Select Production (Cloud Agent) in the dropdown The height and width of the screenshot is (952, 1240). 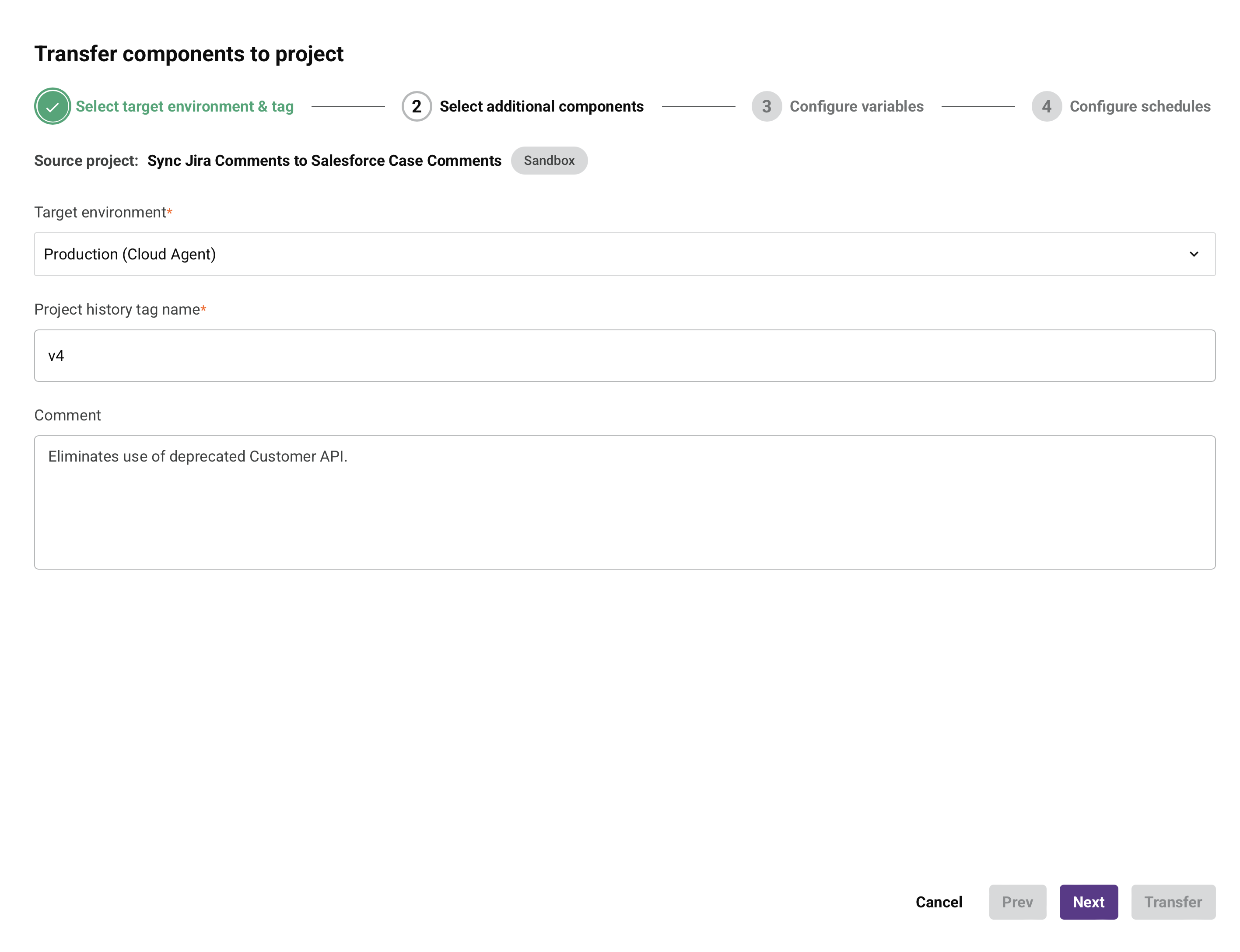coord(130,254)
